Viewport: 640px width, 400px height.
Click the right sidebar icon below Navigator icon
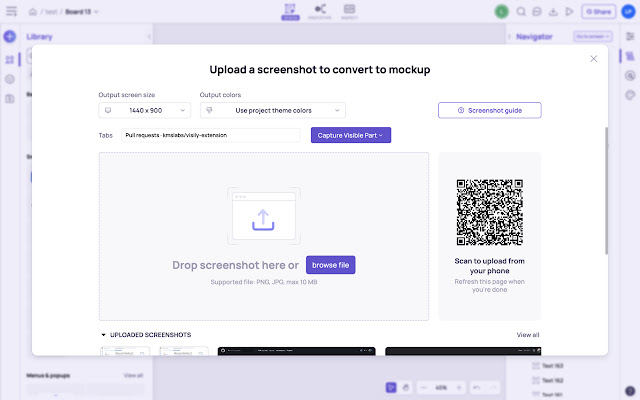coord(630,76)
